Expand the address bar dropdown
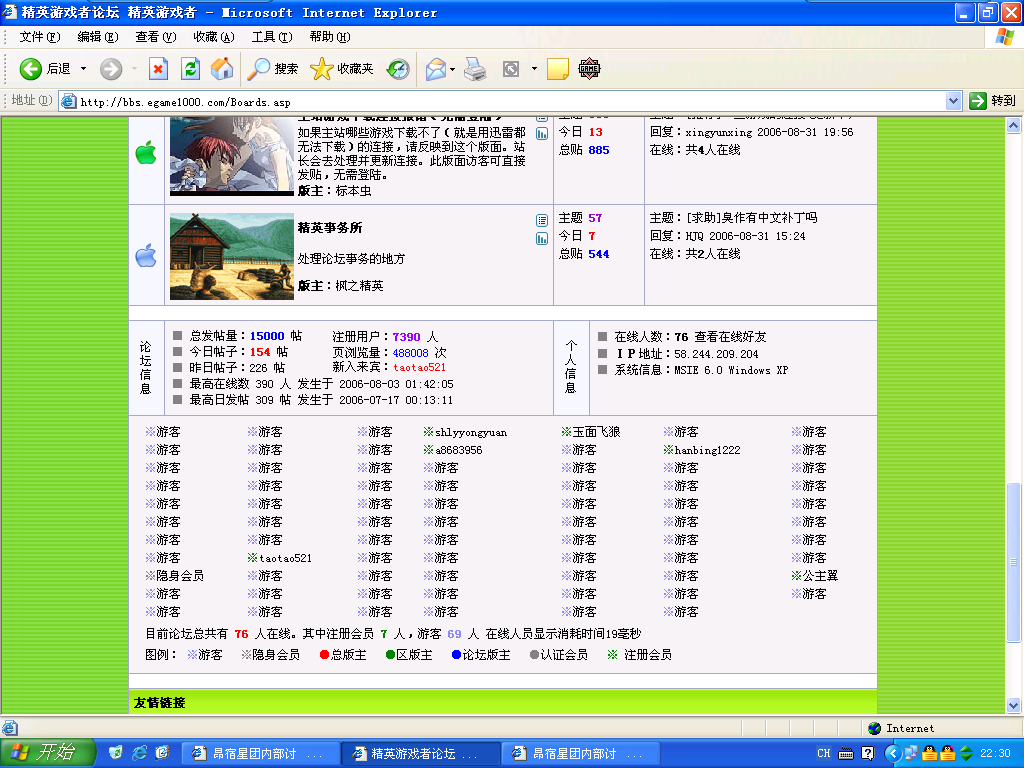This screenshot has height=768, width=1024. [953, 101]
